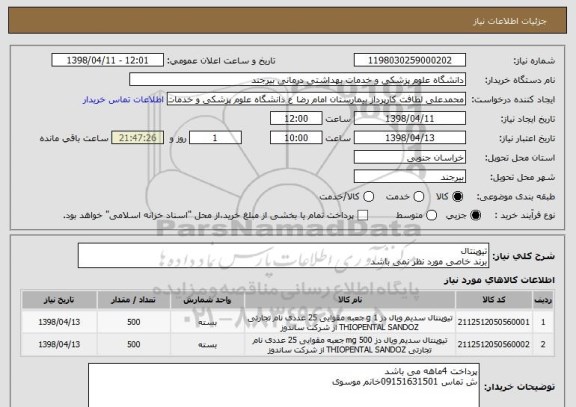The height and width of the screenshot is (407, 576).
Task: Click the بسته unit cell in row 1
Action: (x=207, y=322)
